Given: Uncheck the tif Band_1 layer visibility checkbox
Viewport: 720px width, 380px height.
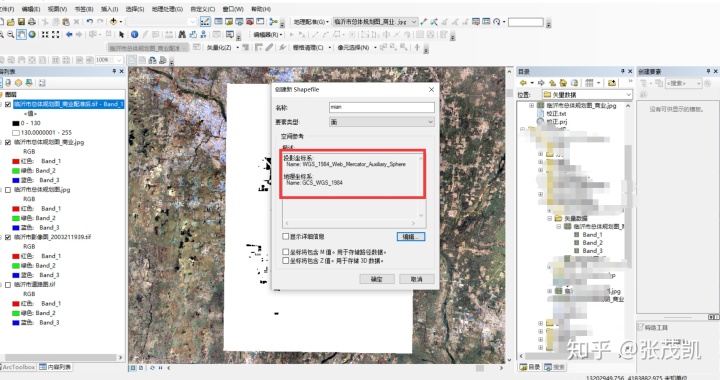Looking at the screenshot, I should (8, 104).
